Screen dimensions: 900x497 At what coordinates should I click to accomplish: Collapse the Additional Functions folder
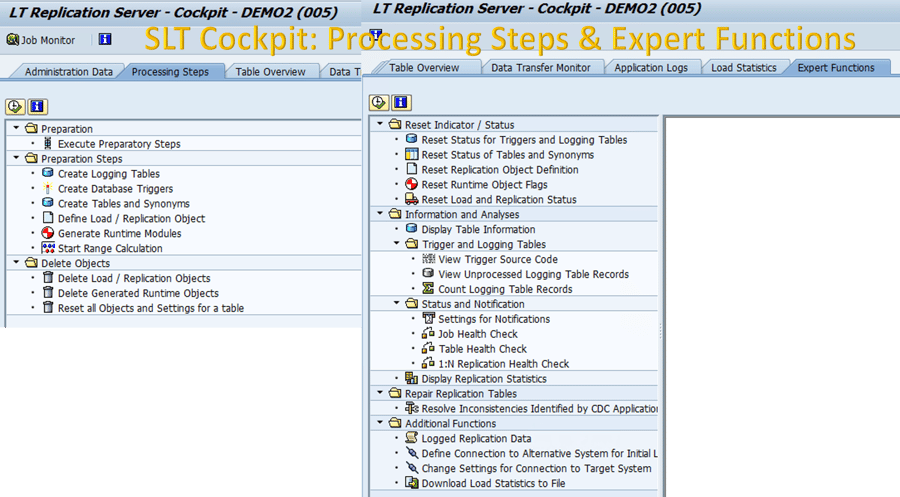click(380, 422)
